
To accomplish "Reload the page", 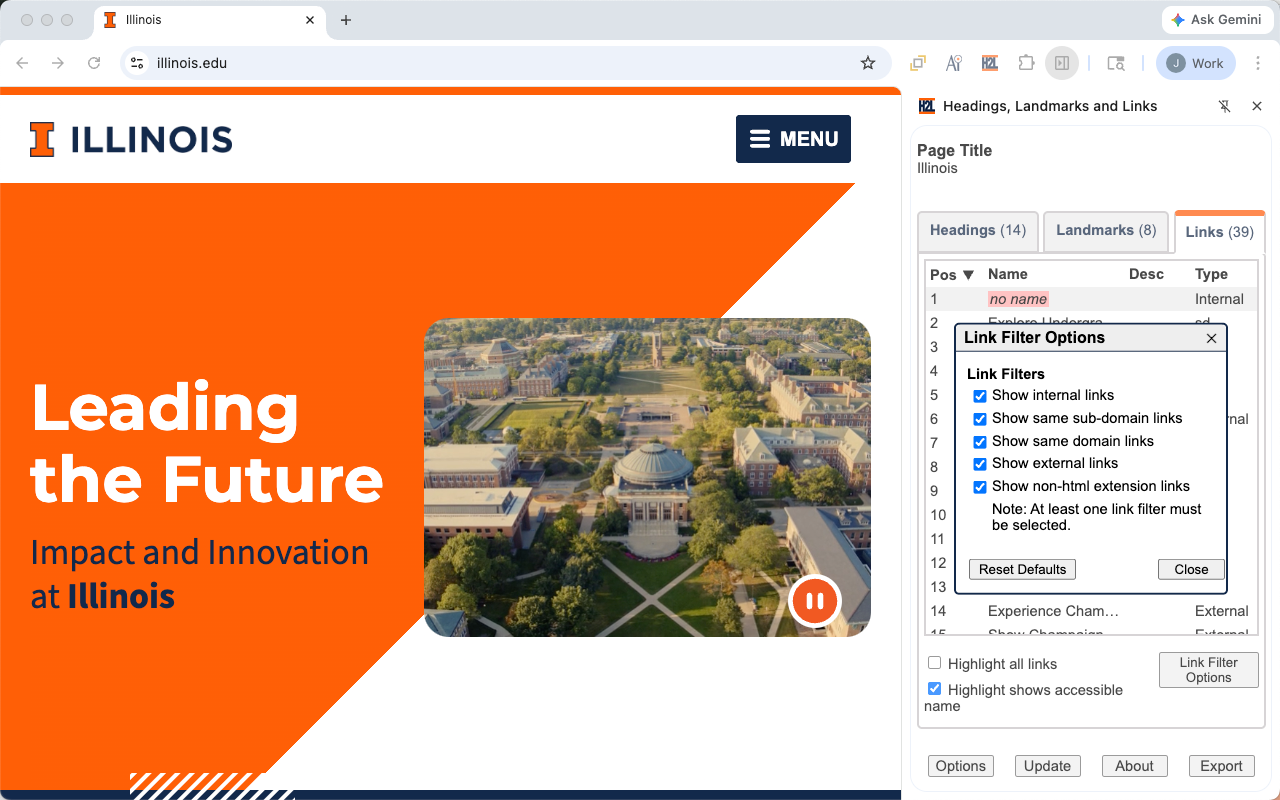I will [x=94, y=63].
